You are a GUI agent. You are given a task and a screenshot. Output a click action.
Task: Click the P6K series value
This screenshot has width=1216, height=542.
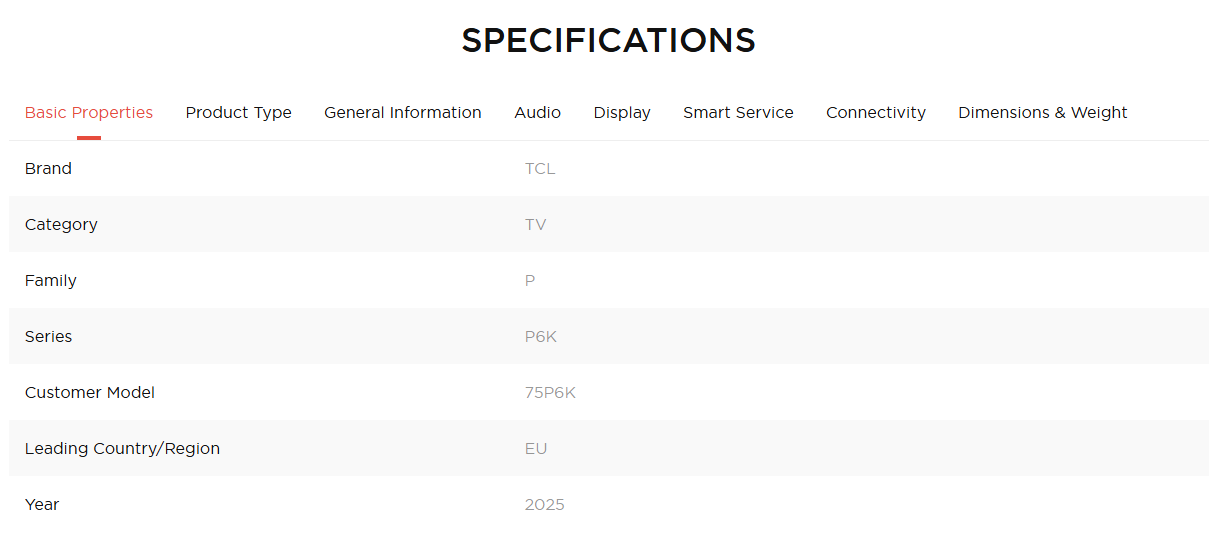click(x=541, y=337)
